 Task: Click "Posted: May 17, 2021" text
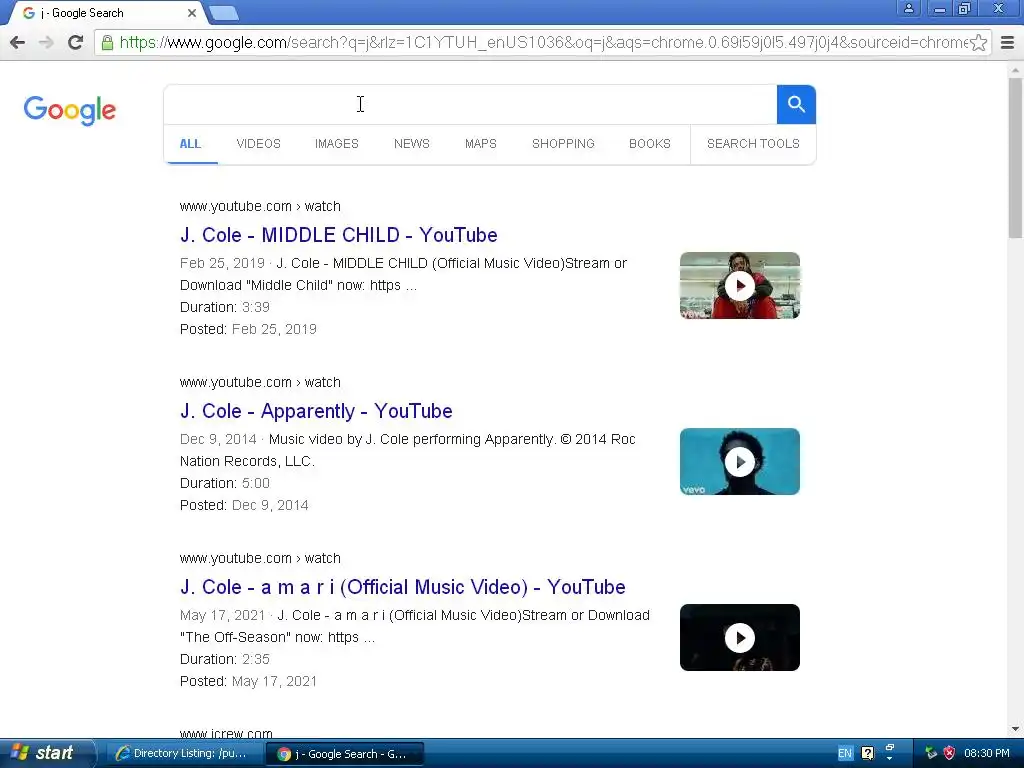point(248,681)
